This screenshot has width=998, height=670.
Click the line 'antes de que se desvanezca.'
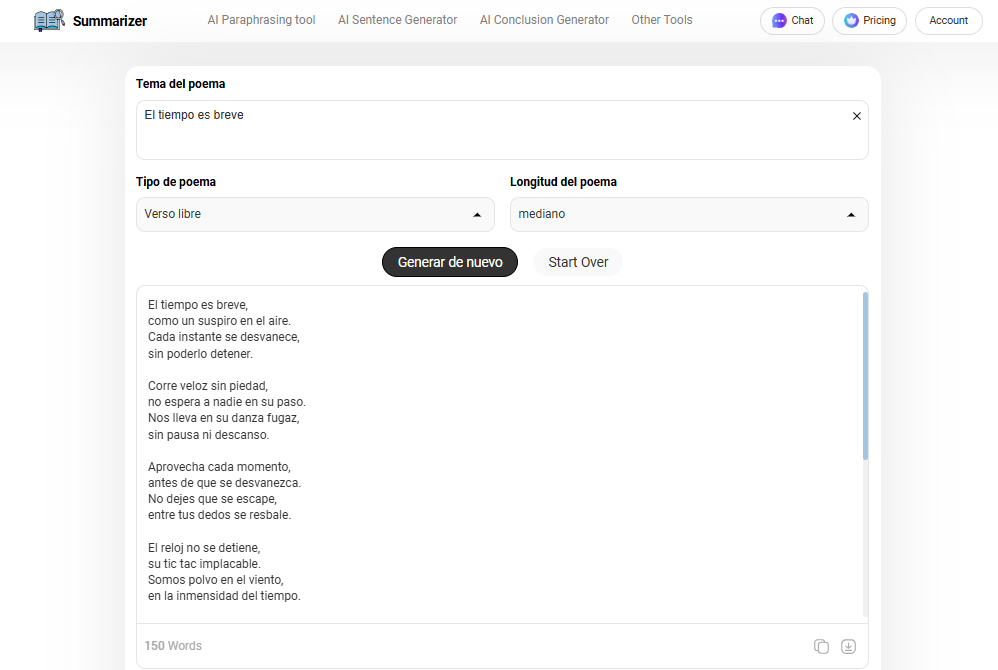click(x=224, y=483)
